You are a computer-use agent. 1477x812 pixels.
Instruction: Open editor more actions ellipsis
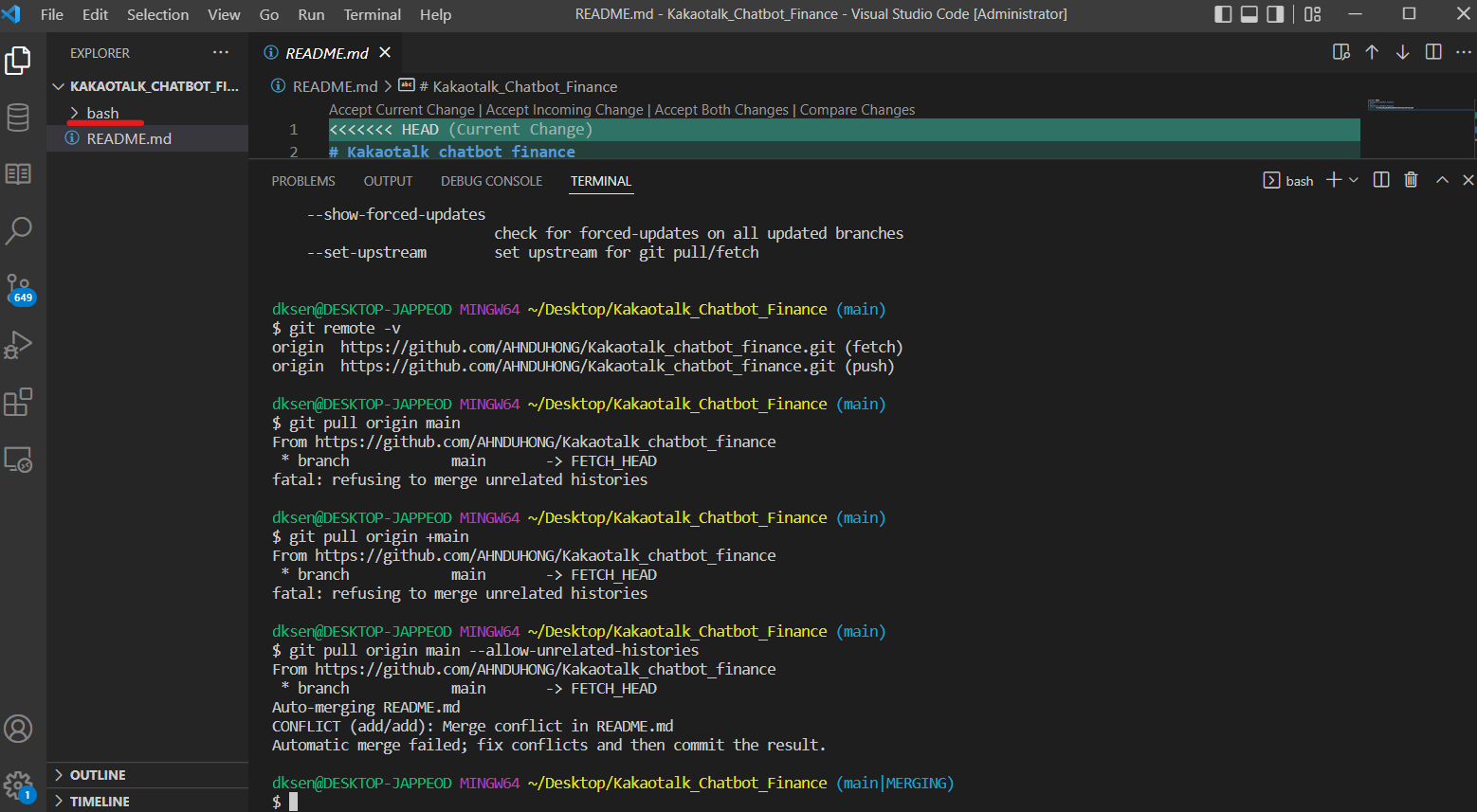[1463, 52]
